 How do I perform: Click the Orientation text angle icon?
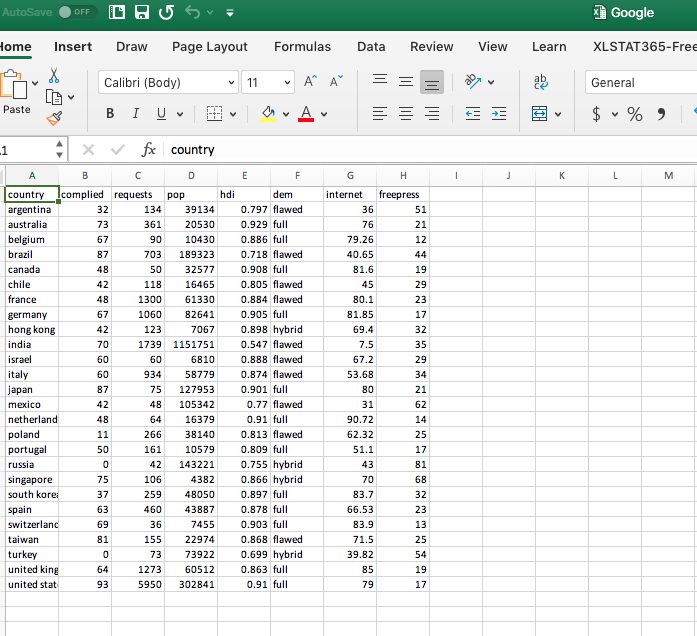pyautogui.click(x=473, y=81)
